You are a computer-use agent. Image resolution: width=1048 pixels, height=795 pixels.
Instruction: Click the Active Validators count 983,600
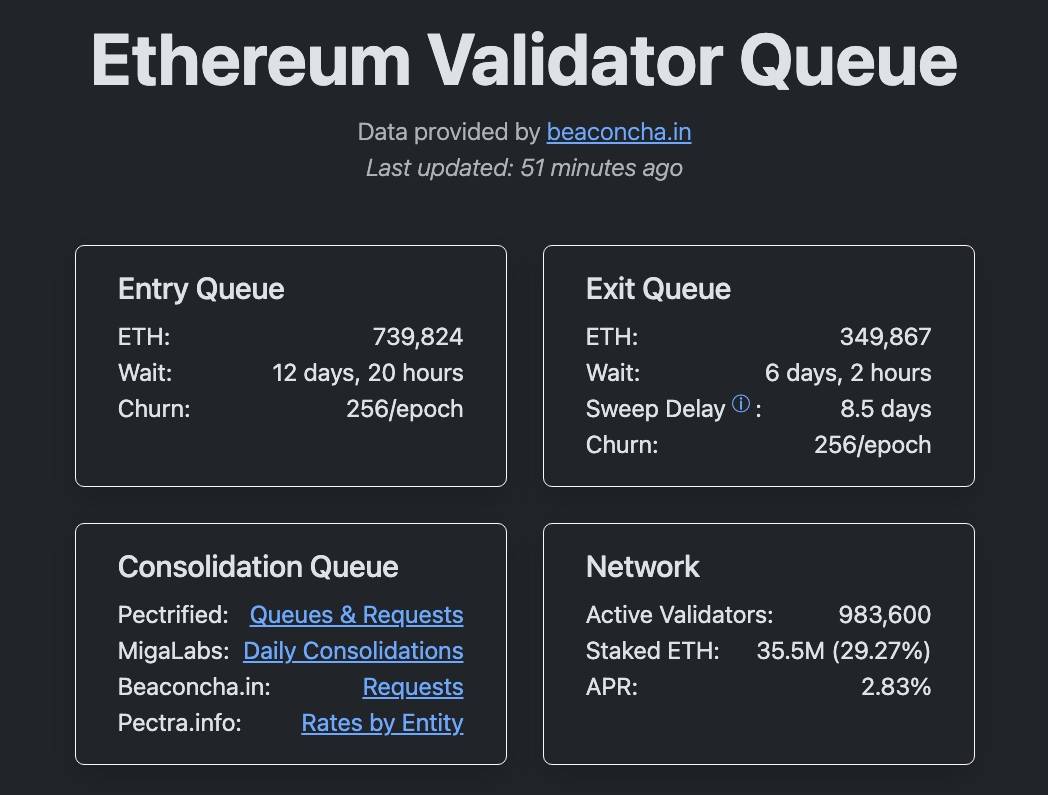coord(884,615)
